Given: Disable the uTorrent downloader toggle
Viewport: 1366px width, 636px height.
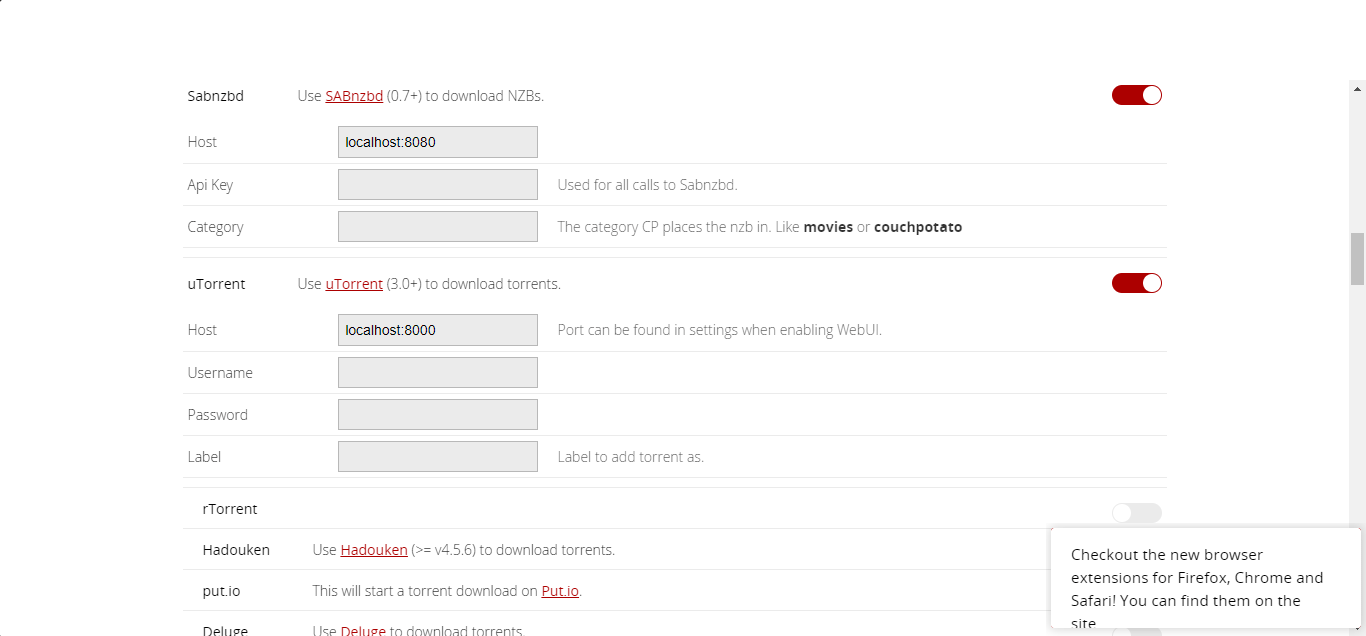Looking at the screenshot, I should (1136, 283).
